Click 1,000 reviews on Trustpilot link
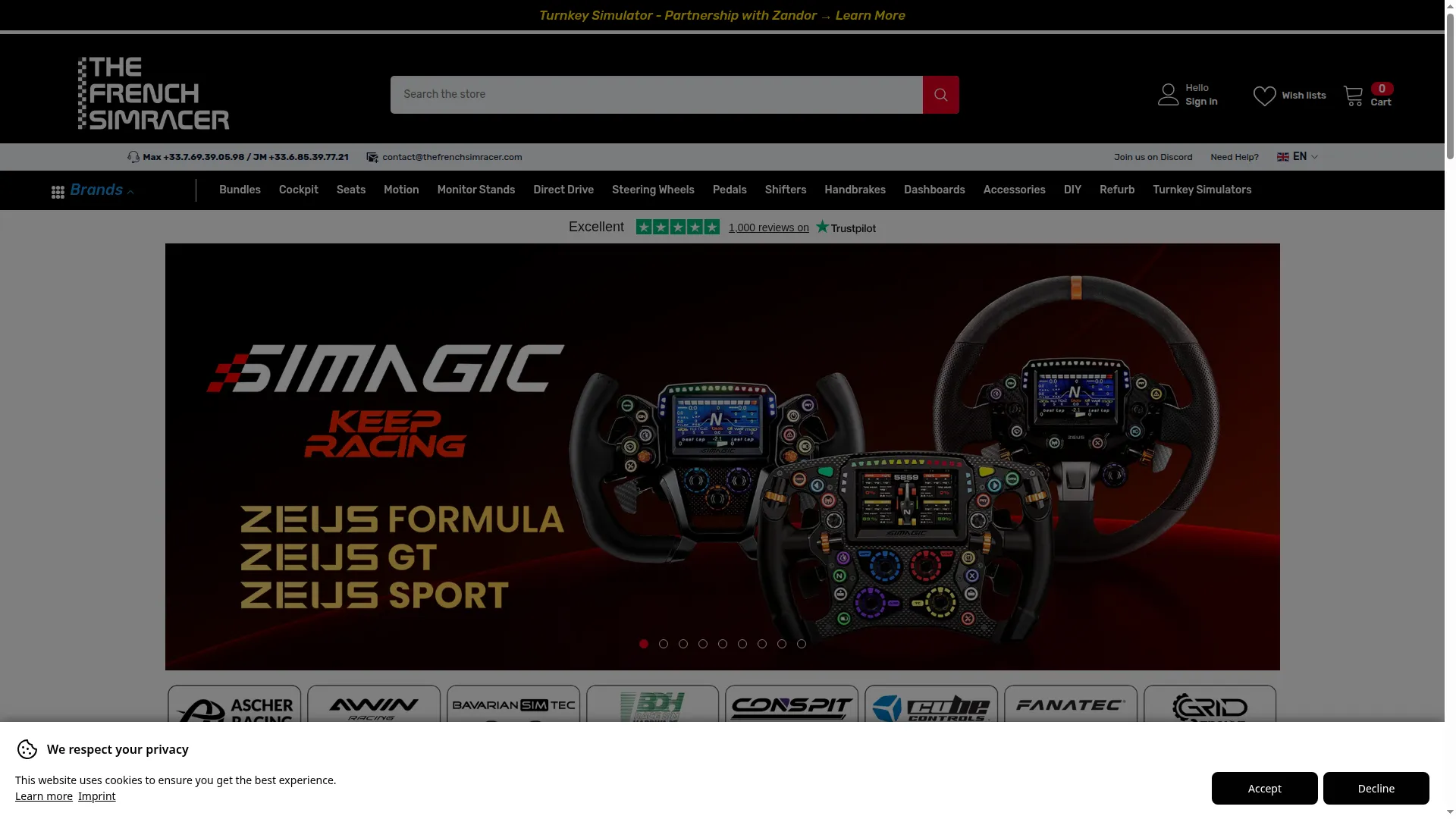The image size is (1456, 819). 768,227
